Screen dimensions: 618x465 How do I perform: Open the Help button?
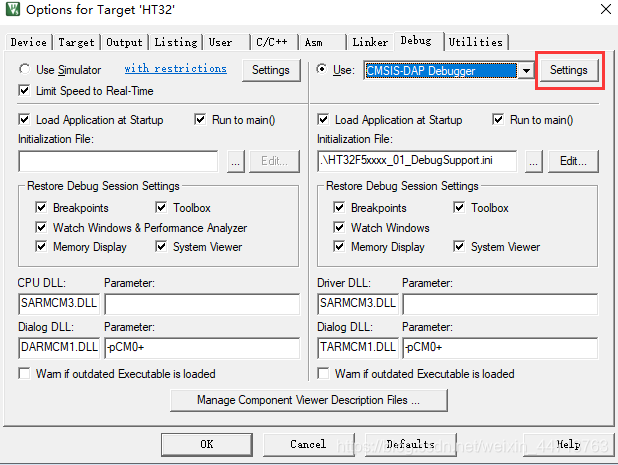tap(568, 445)
